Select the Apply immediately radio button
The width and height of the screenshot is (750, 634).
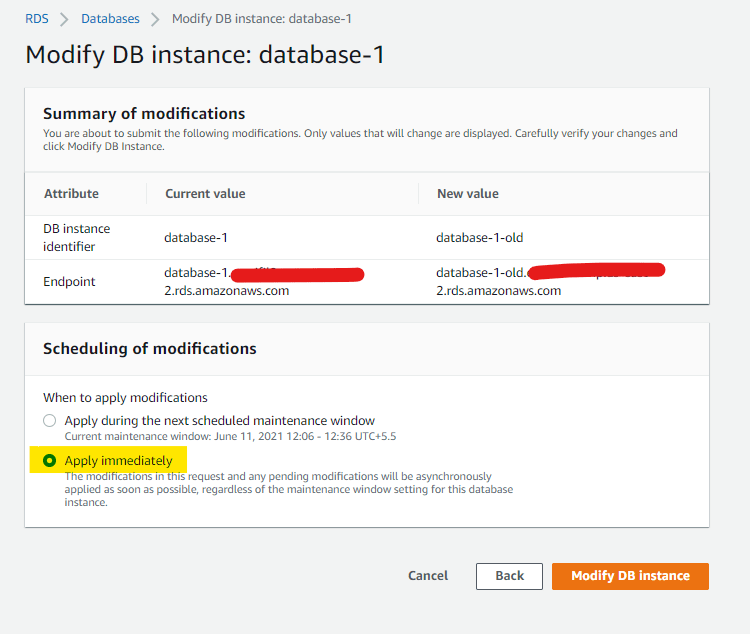tap(50, 461)
